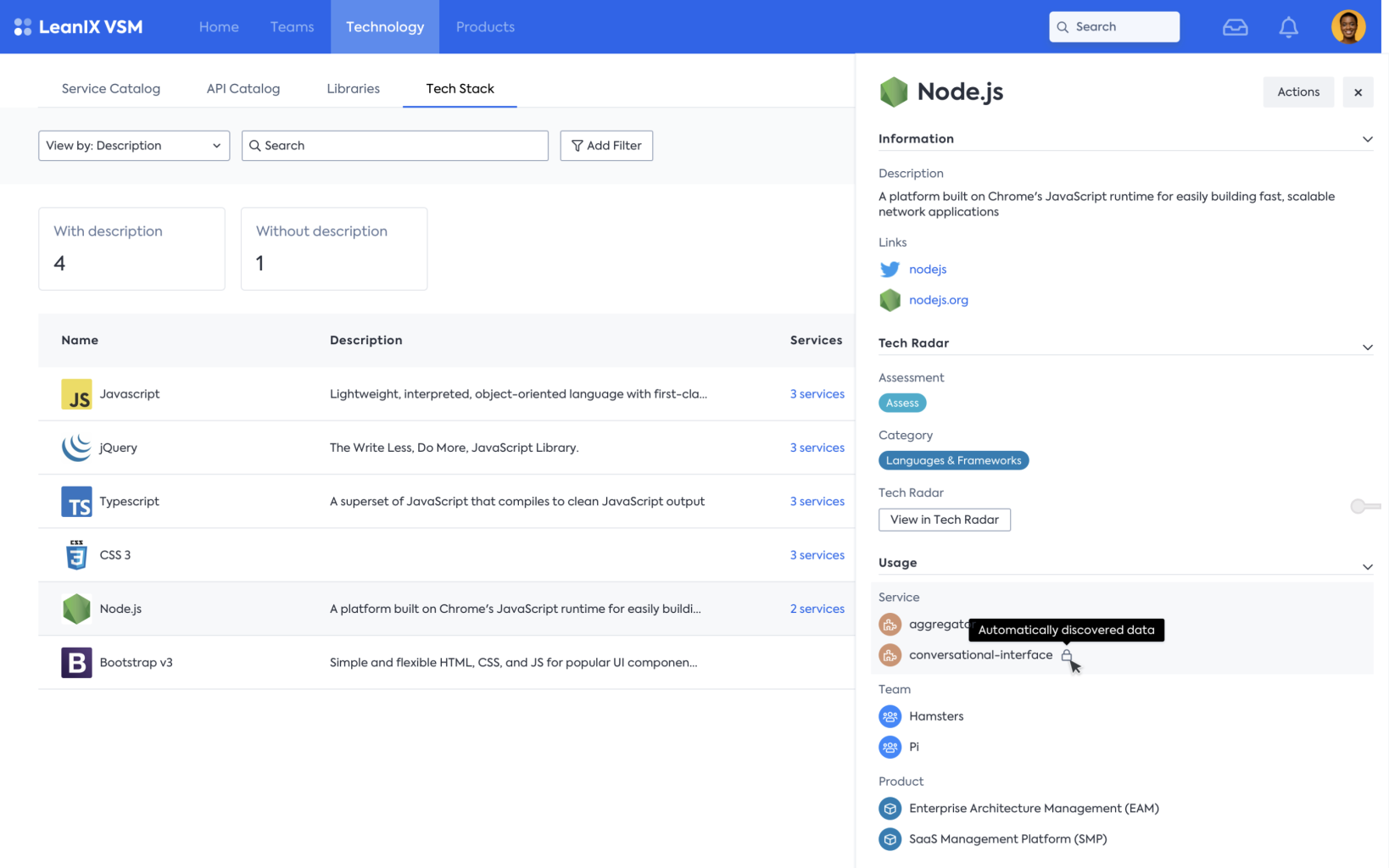Open Typescript's 3 services link
The image size is (1389, 868).
817,502
